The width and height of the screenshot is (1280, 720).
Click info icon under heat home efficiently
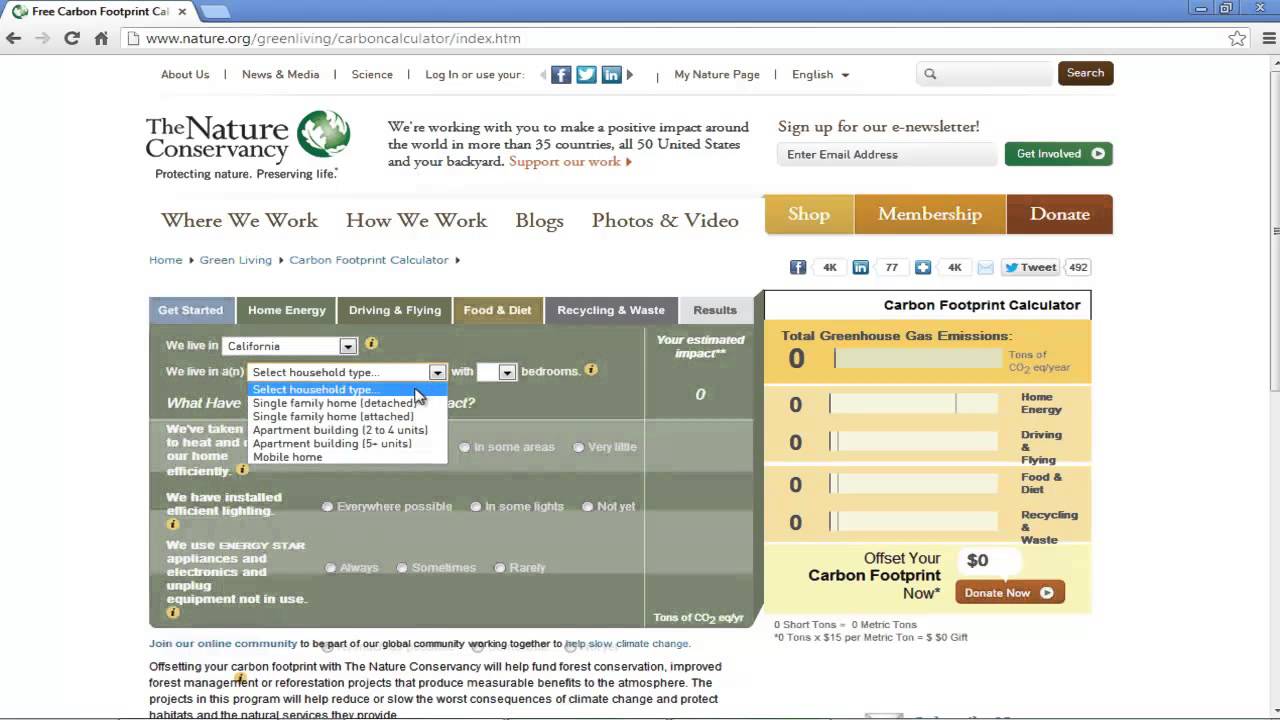(242, 469)
